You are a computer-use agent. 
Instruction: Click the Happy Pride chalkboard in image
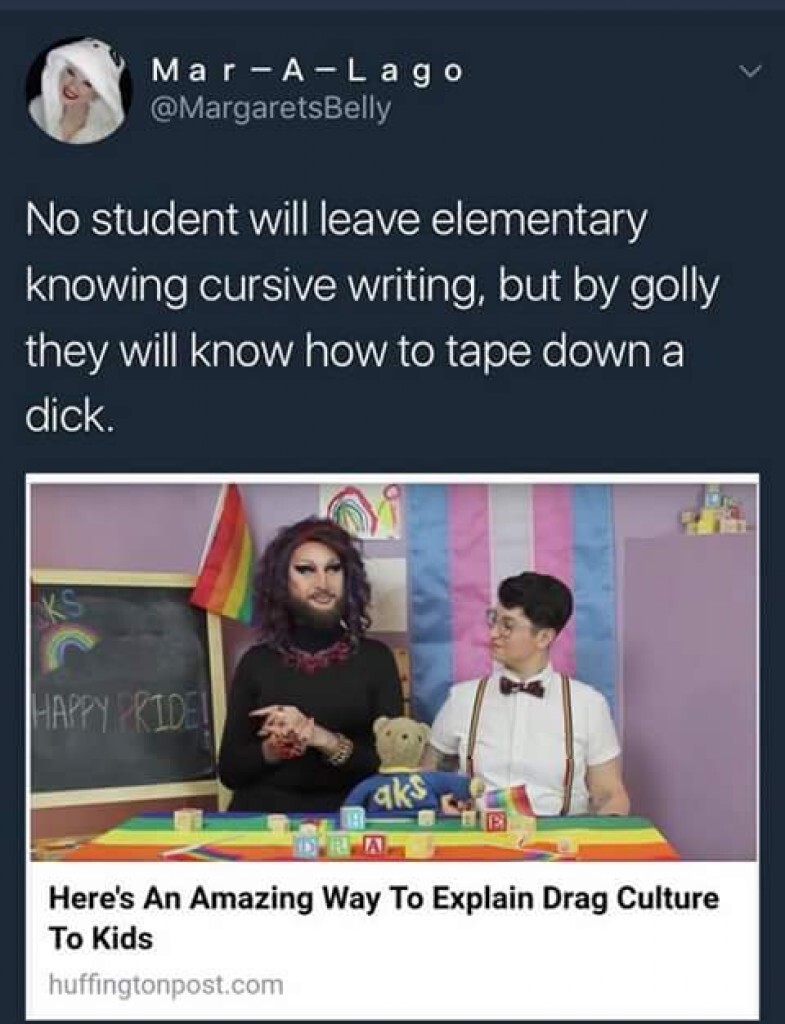point(123,690)
